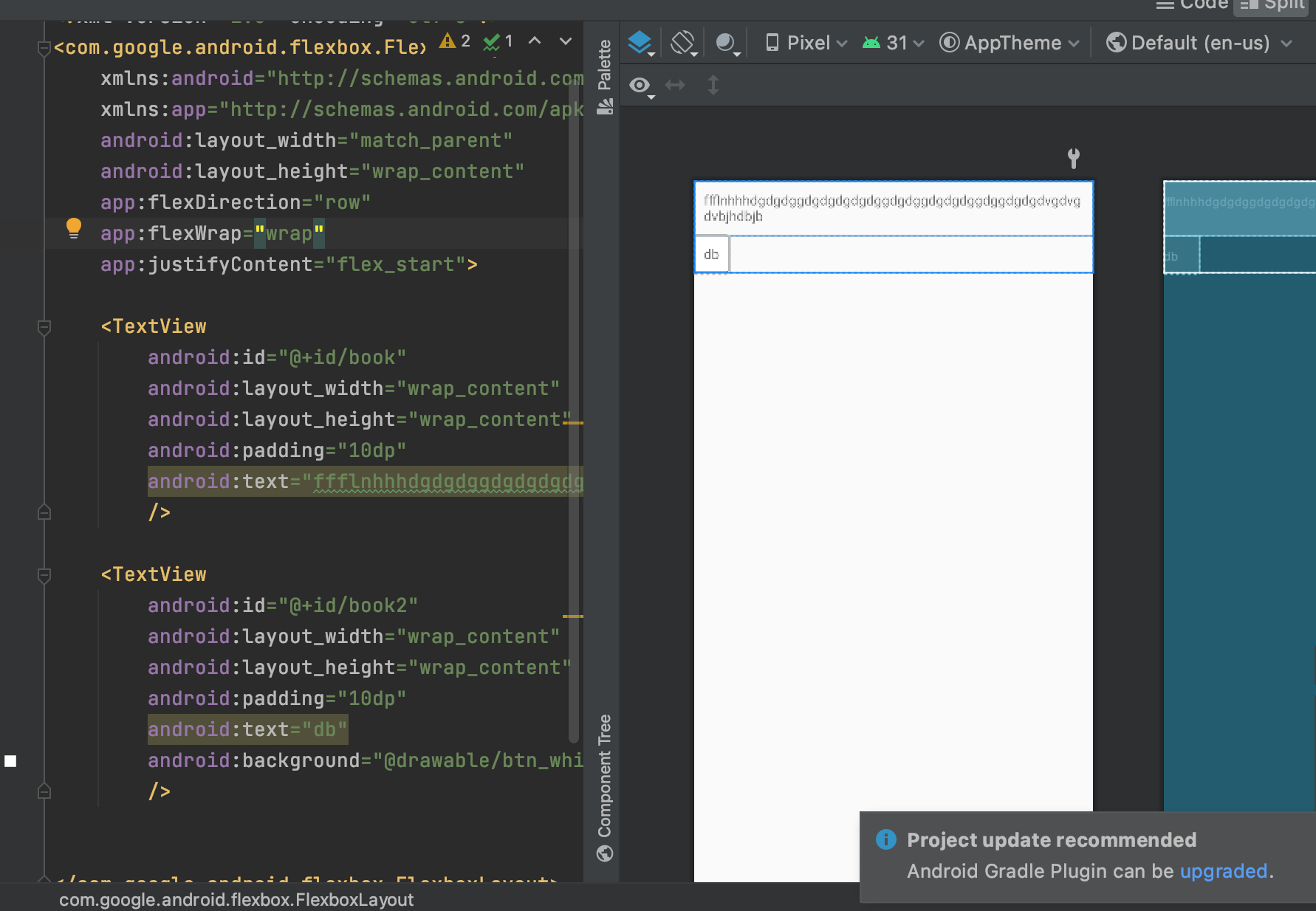Viewport: 1316px width, 911px height.
Task: Go to previous highlighted error arrow
Action: pyautogui.click(x=535, y=41)
